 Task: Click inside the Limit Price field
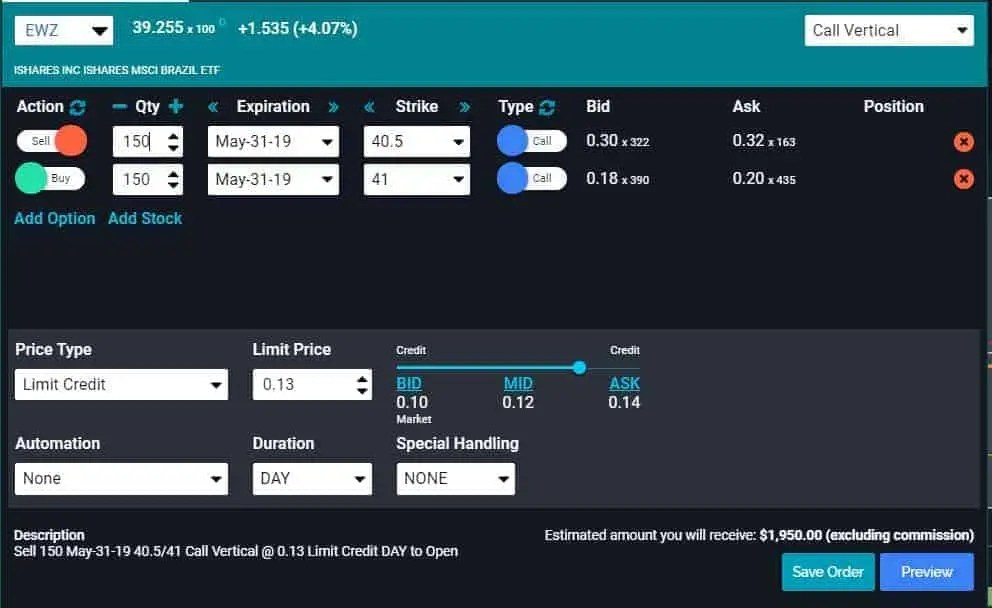(x=300, y=384)
